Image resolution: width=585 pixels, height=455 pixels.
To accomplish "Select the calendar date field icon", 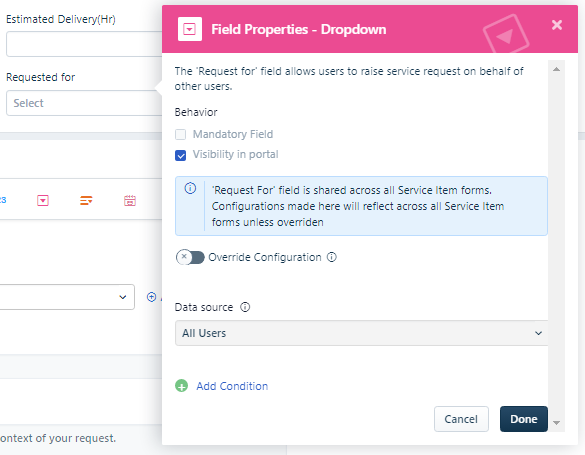I will point(130,201).
